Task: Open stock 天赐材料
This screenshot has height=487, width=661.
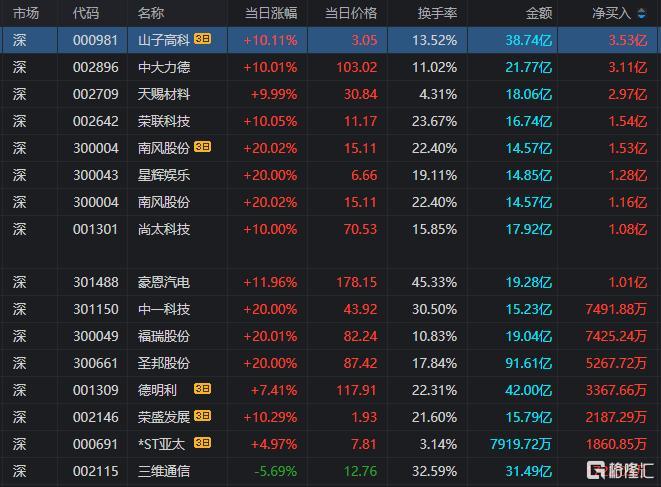Action: point(164,94)
